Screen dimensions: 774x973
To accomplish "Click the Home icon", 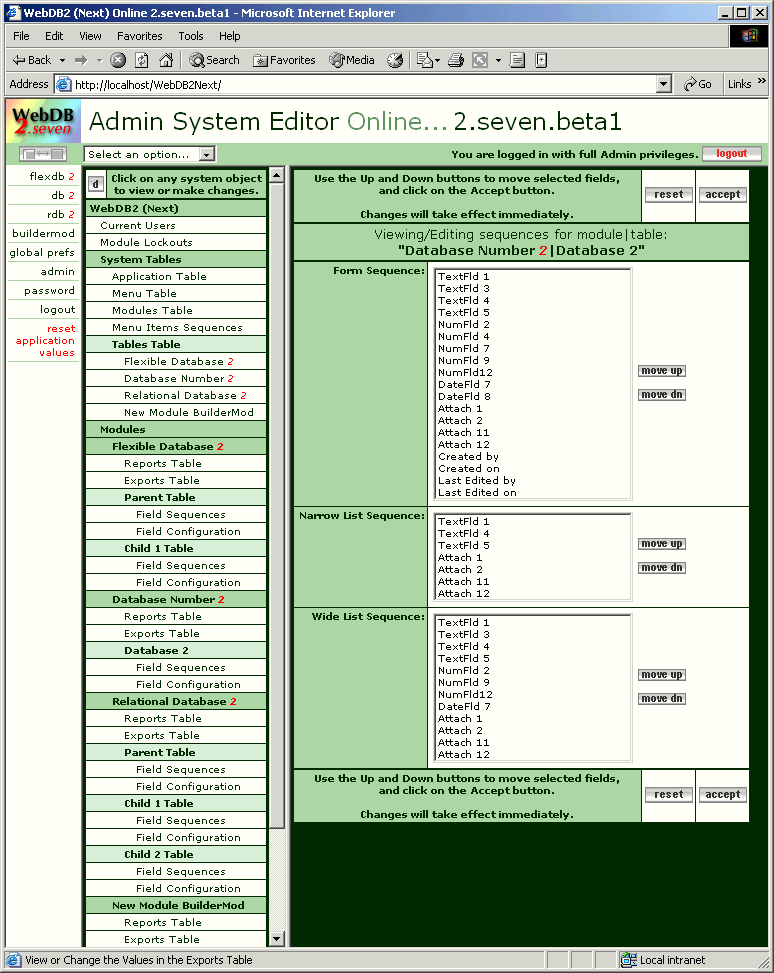I will [x=166, y=60].
